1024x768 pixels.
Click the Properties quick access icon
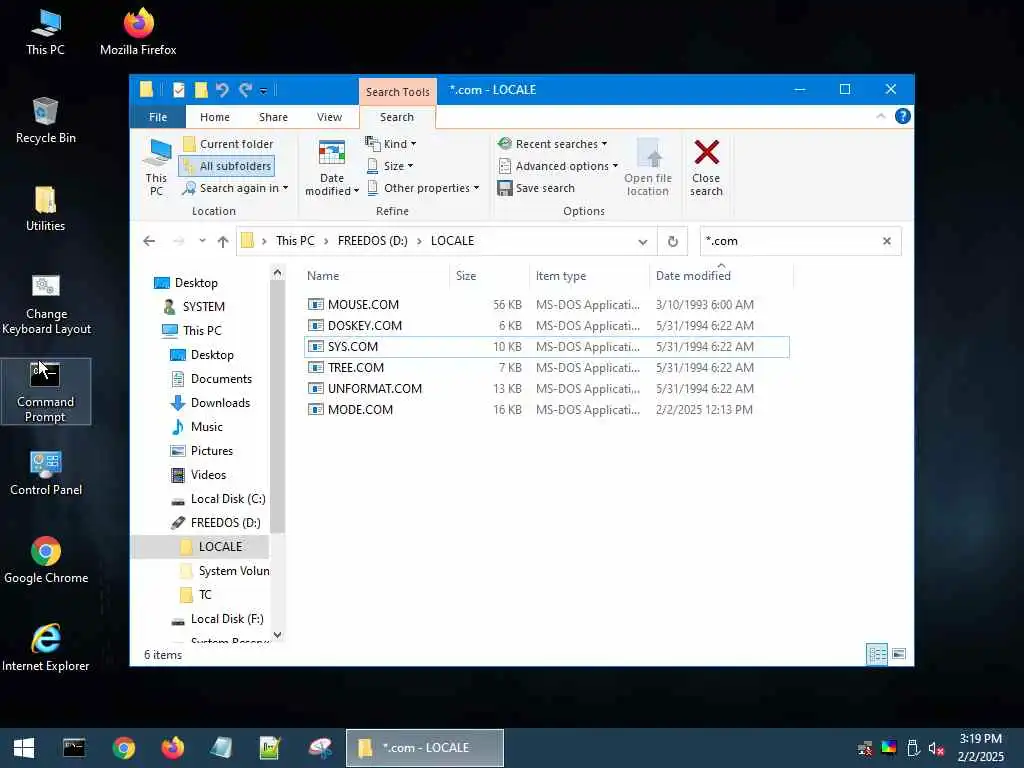click(x=178, y=89)
